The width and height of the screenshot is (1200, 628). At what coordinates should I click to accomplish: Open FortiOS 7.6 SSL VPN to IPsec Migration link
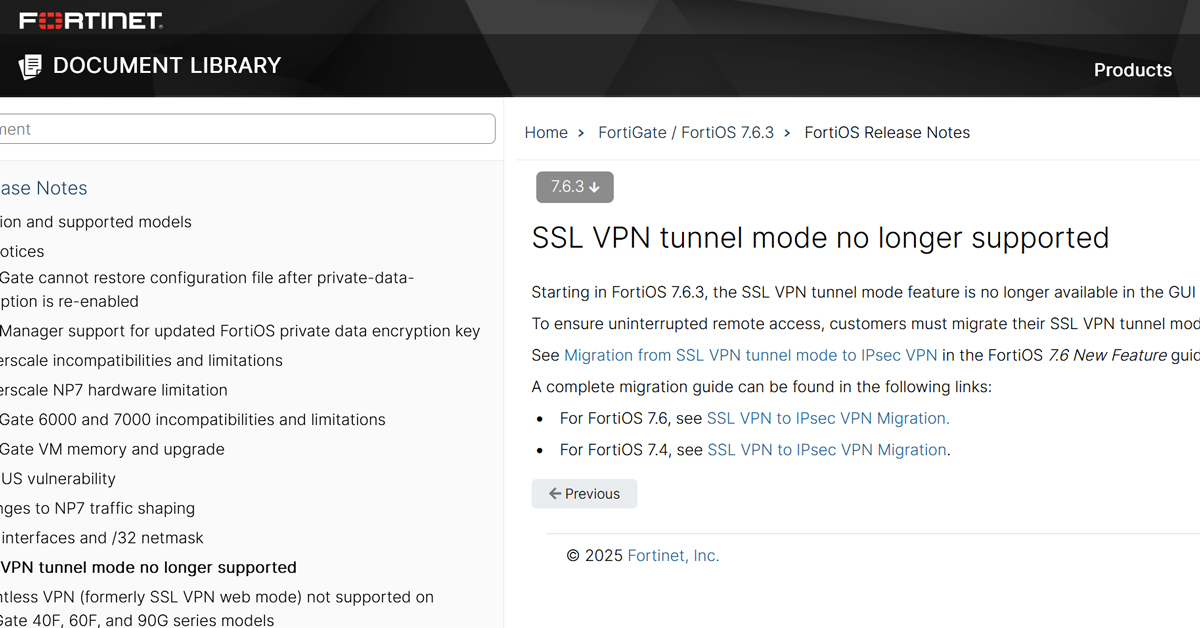click(x=828, y=419)
